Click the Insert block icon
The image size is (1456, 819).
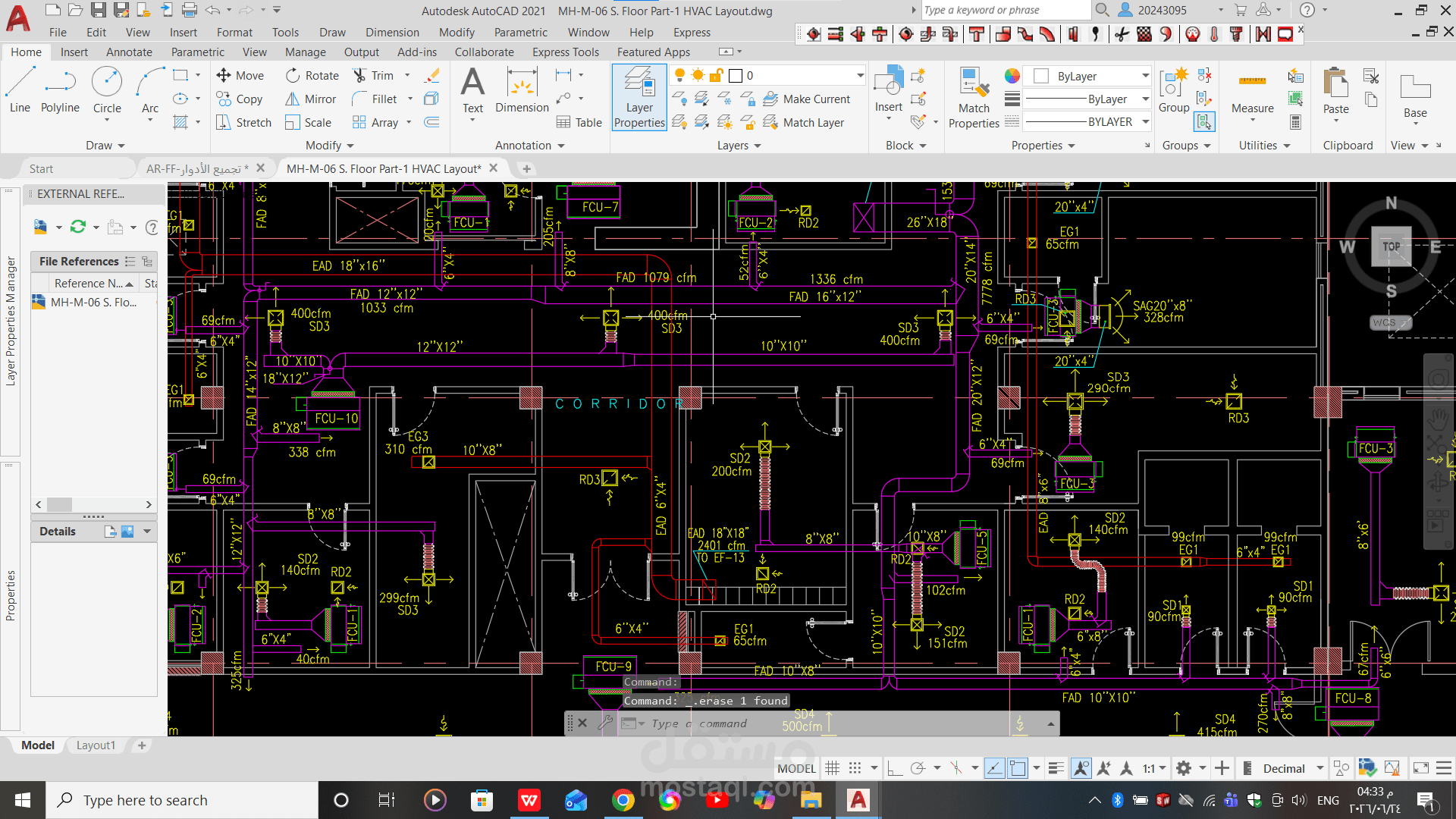pos(888,89)
